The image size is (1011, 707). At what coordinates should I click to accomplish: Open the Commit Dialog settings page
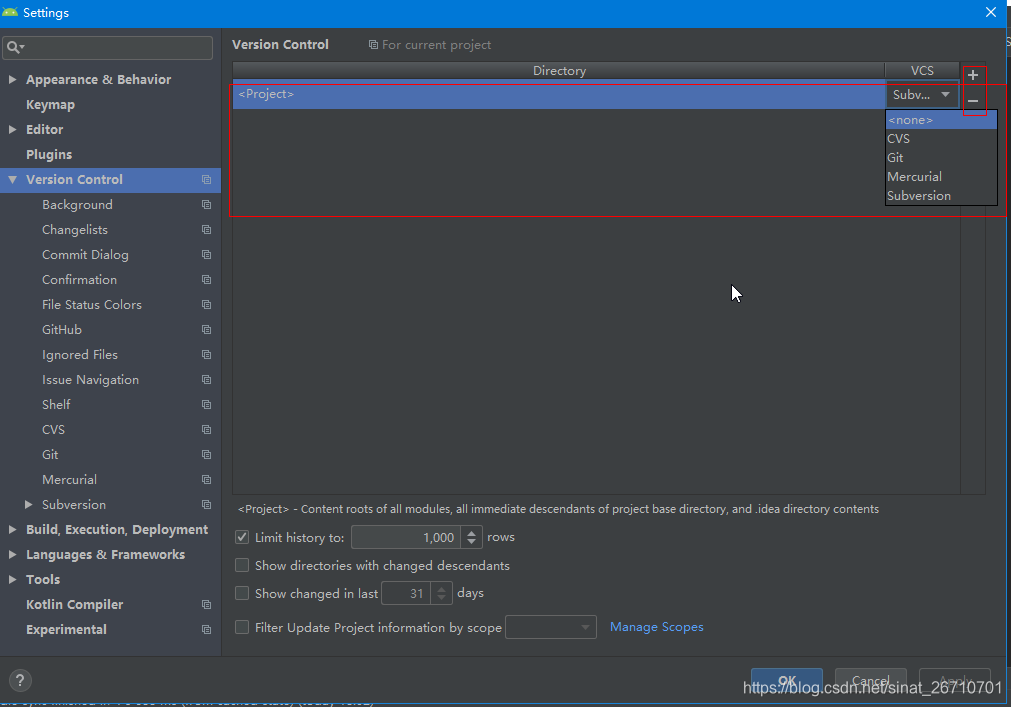click(x=85, y=255)
